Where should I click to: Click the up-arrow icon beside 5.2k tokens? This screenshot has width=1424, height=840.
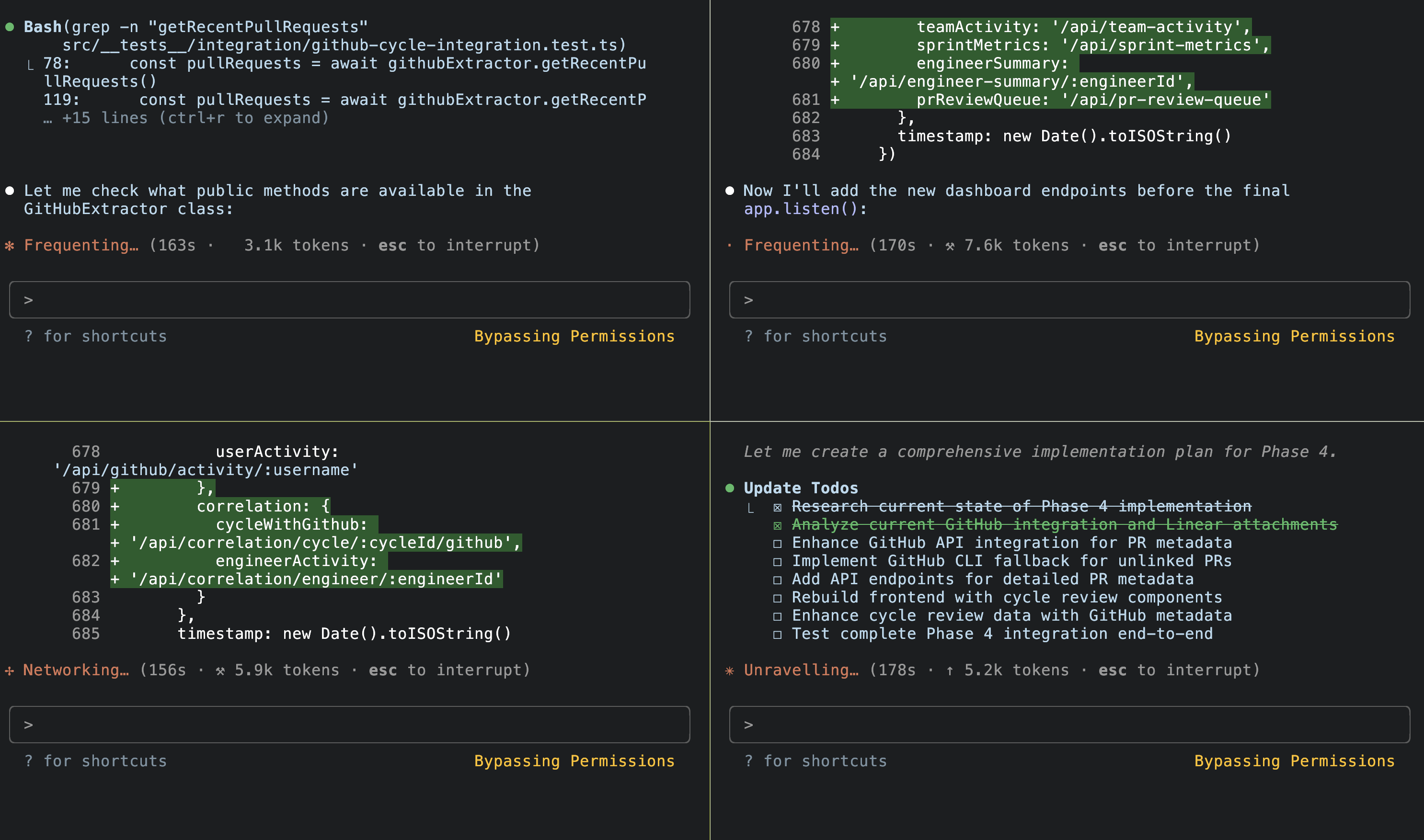click(x=950, y=671)
